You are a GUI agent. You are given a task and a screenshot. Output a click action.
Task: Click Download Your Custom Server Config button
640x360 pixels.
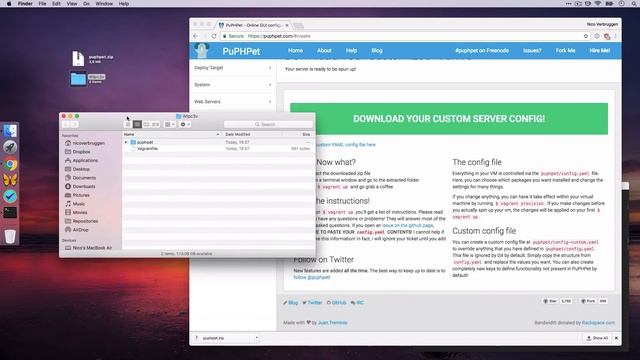[449, 119]
